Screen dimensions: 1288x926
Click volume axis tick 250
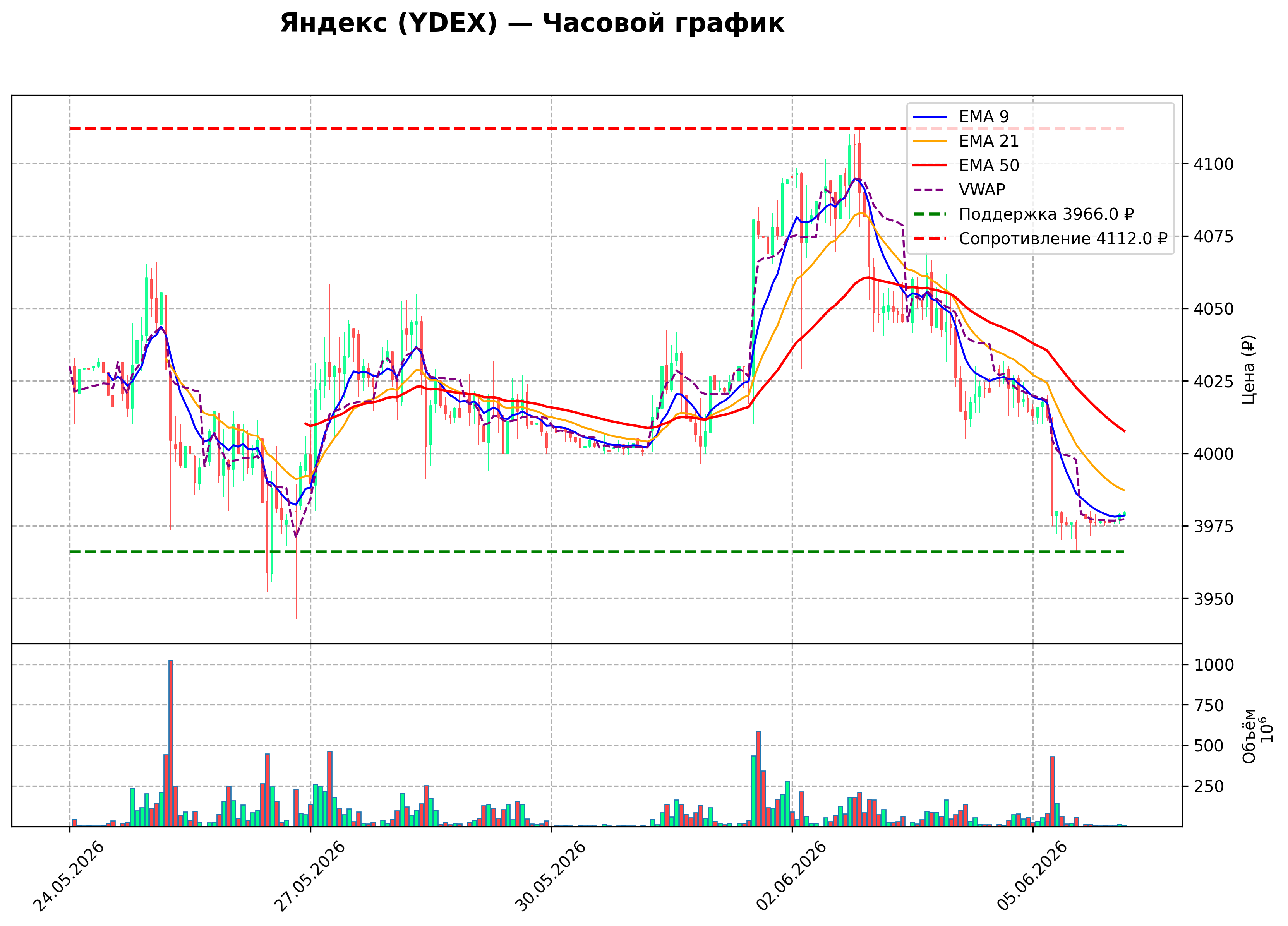(x=1209, y=787)
